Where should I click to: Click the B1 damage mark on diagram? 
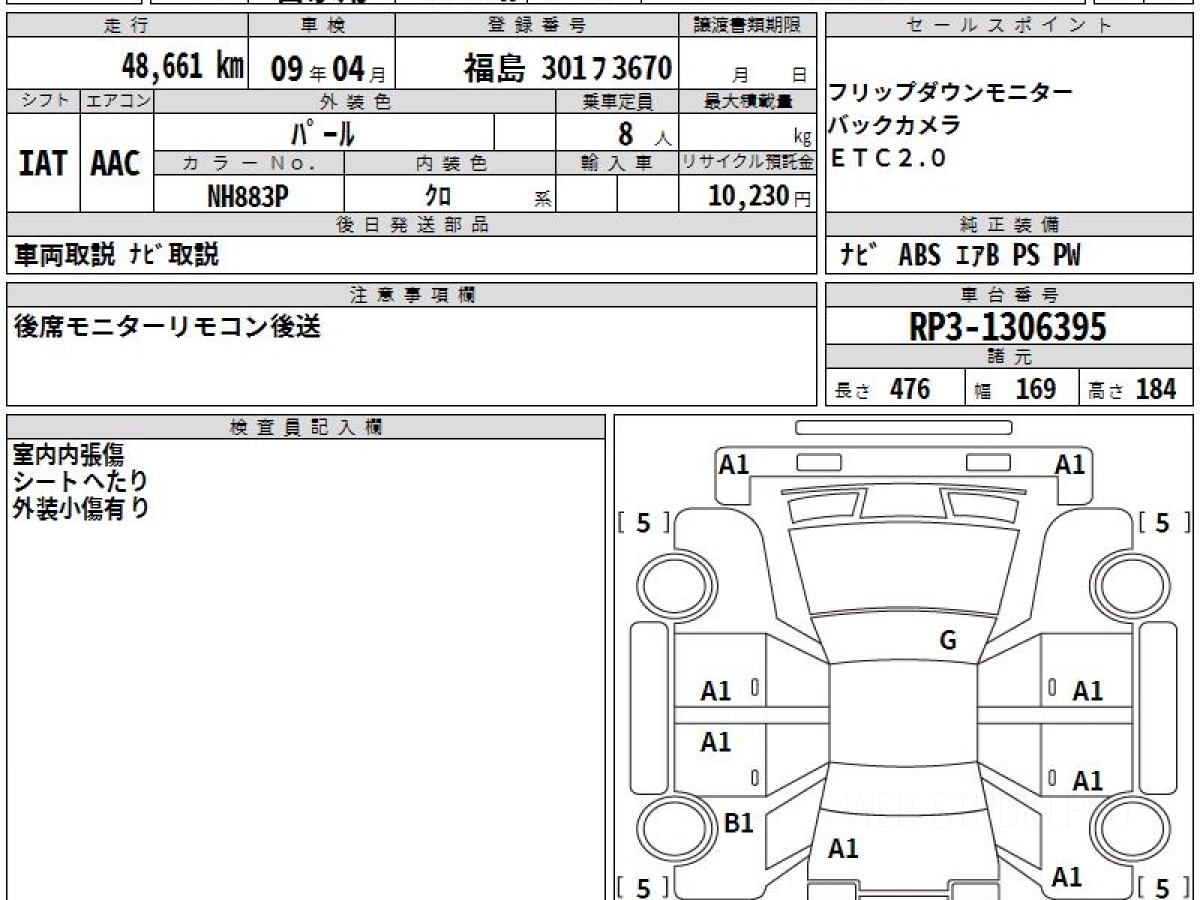738,823
